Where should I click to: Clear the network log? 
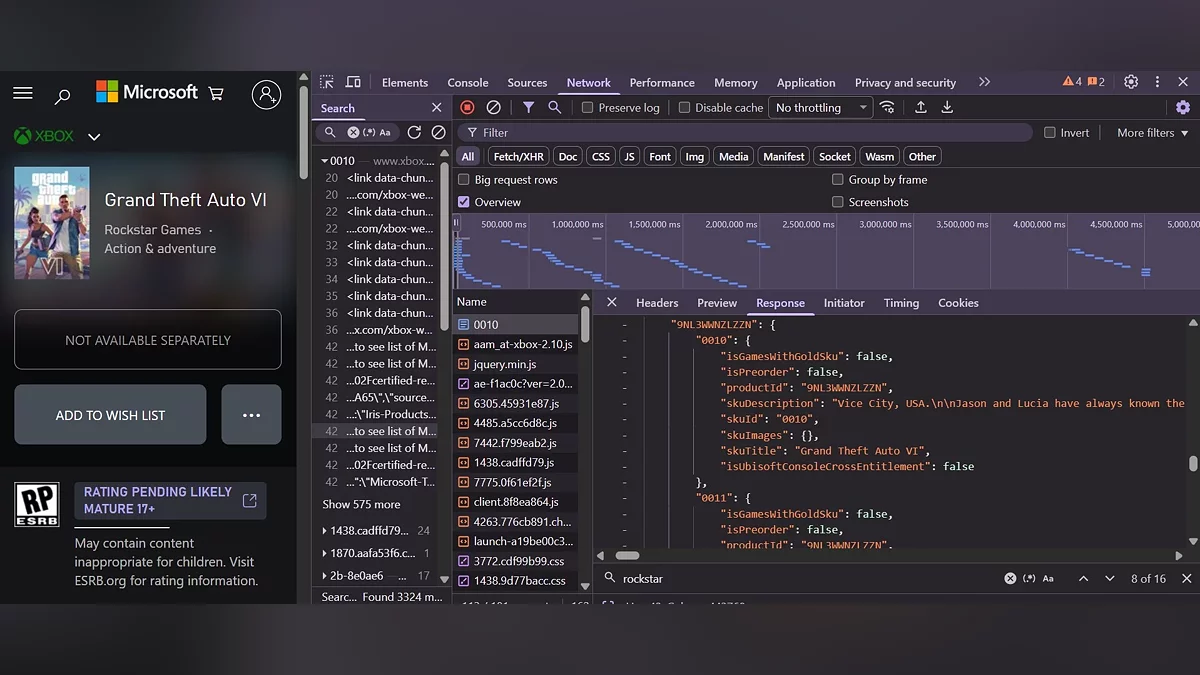(493, 108)
